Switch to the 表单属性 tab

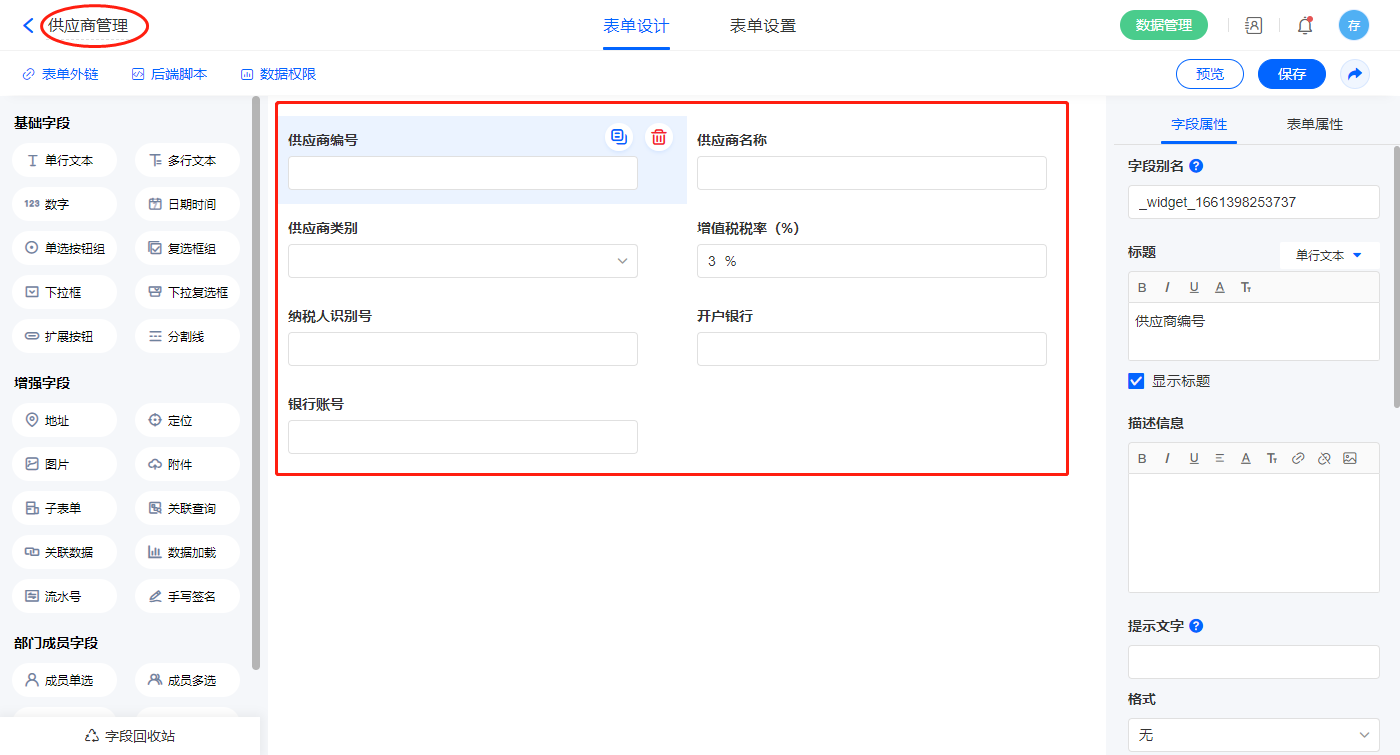[x=1314, y=125]
